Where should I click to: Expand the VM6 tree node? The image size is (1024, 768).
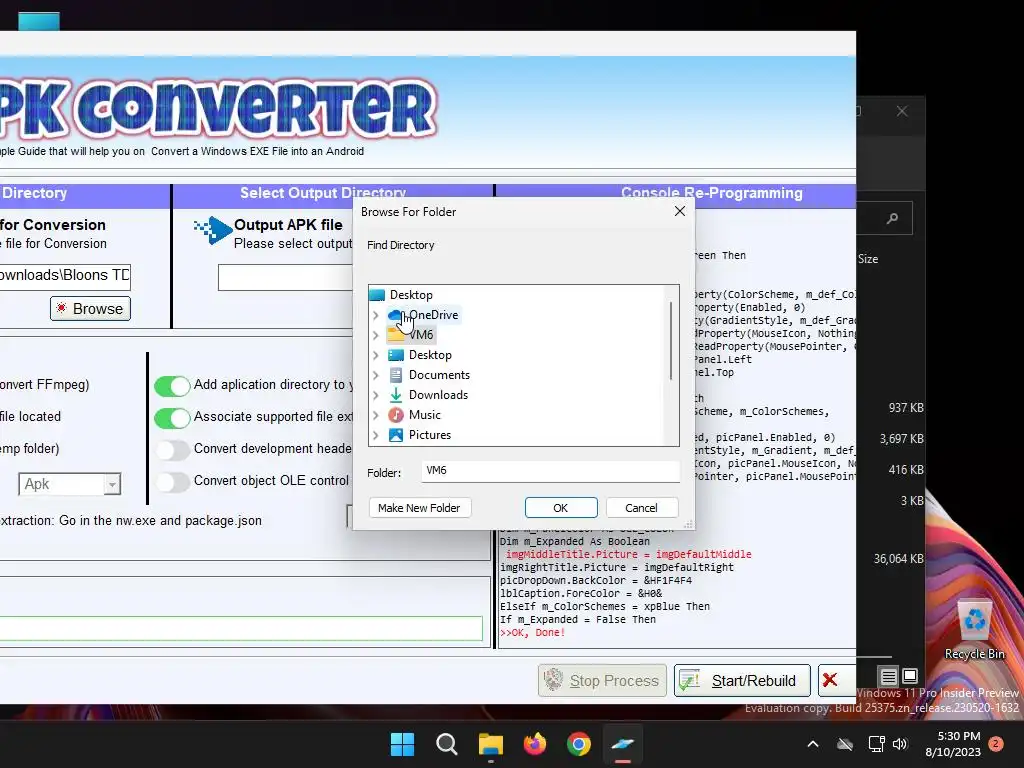click(376, 335)
